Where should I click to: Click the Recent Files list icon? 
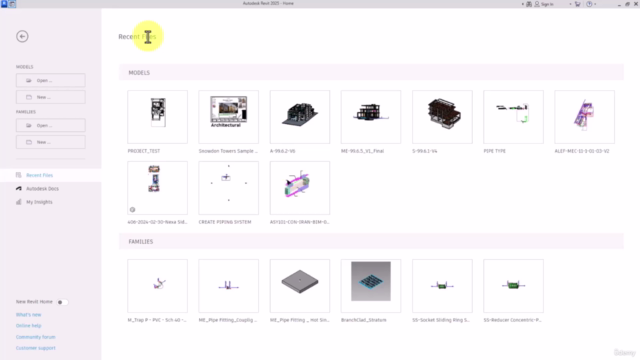(18, 175)
